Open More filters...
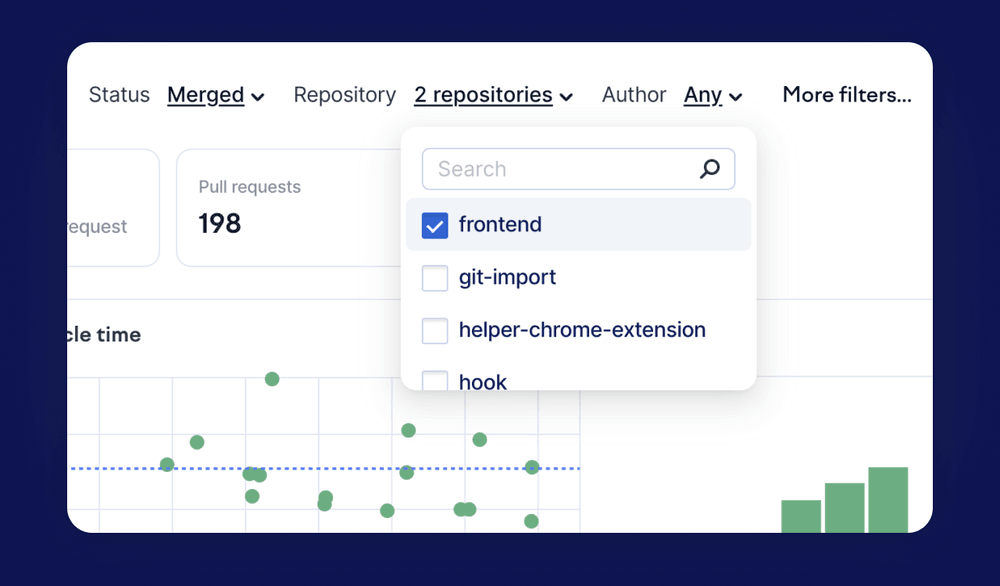The image size is (1000, 586). tap(847, 95)
